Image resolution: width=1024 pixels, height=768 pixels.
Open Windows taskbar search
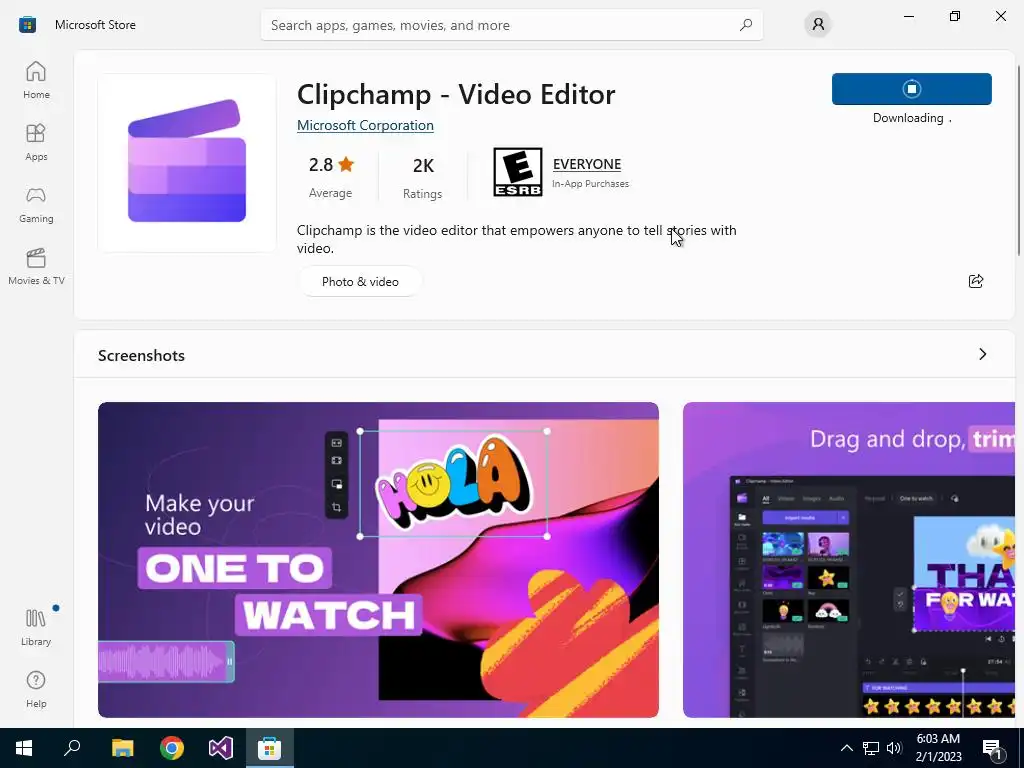72,748
